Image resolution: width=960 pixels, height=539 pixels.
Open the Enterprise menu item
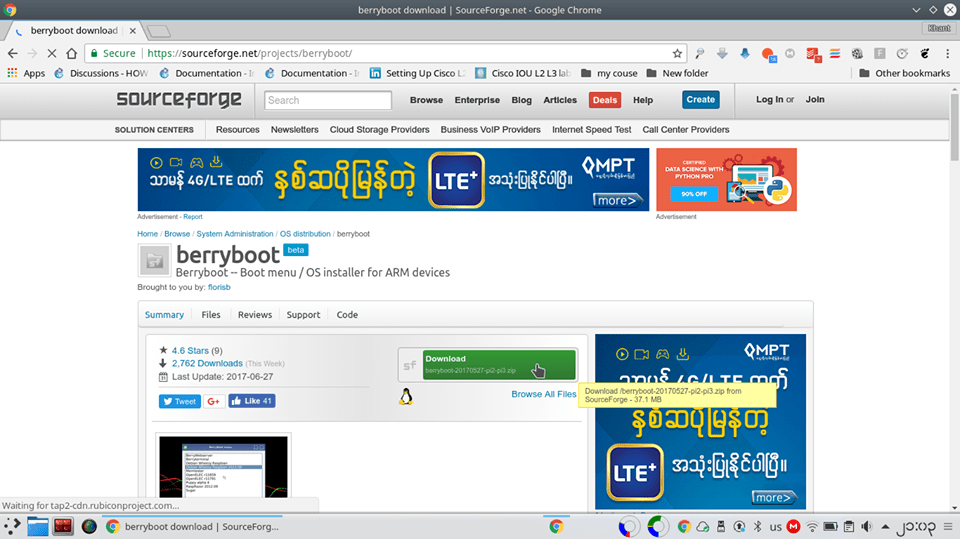point(477,100)
